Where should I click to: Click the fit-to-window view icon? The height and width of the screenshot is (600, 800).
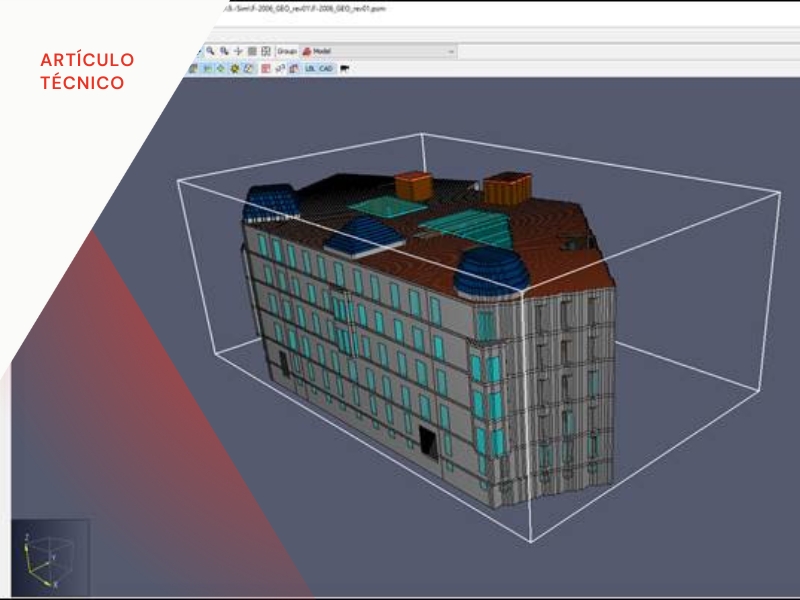(265, 51)
